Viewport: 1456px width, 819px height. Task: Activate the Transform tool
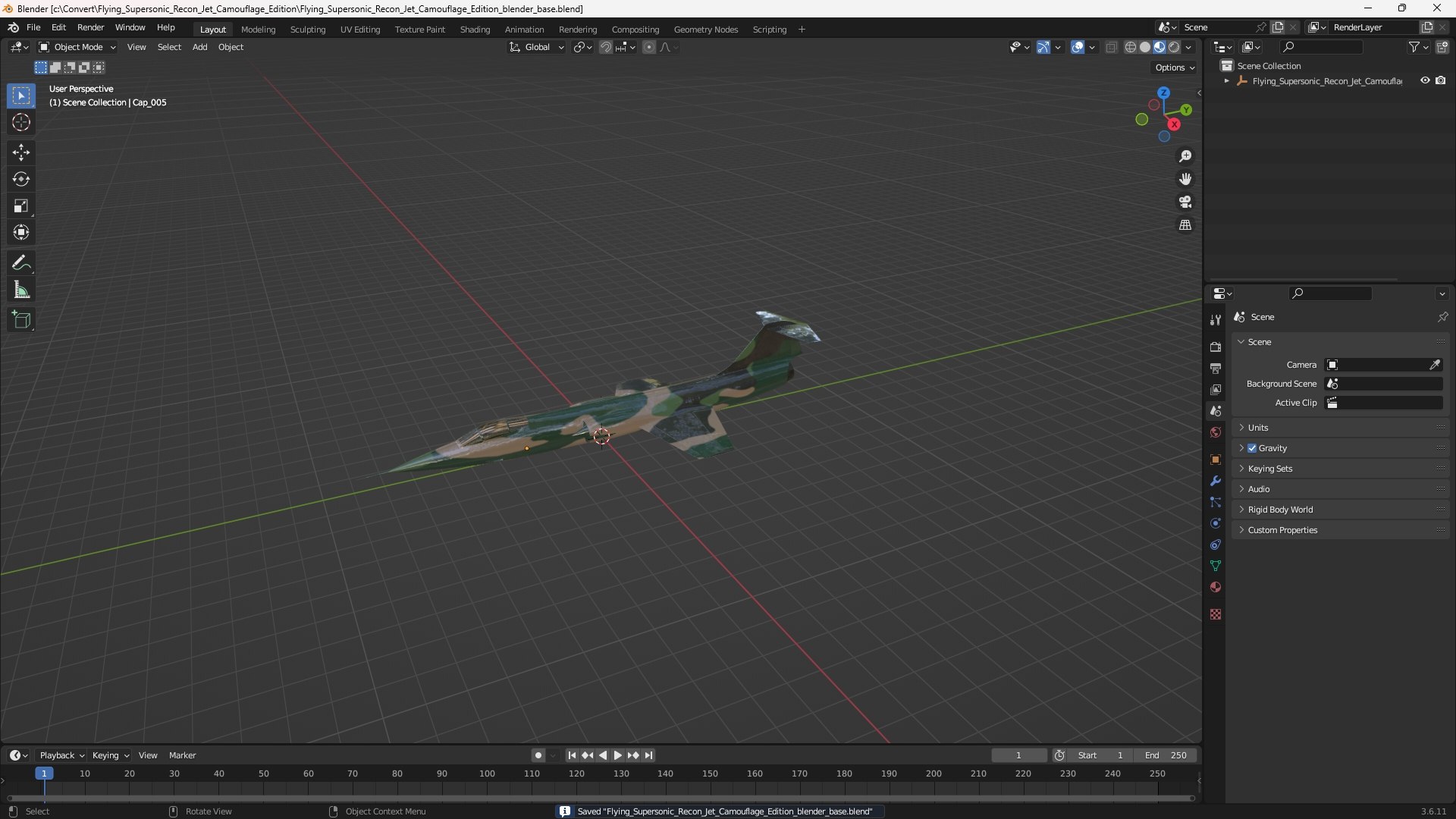21,232
